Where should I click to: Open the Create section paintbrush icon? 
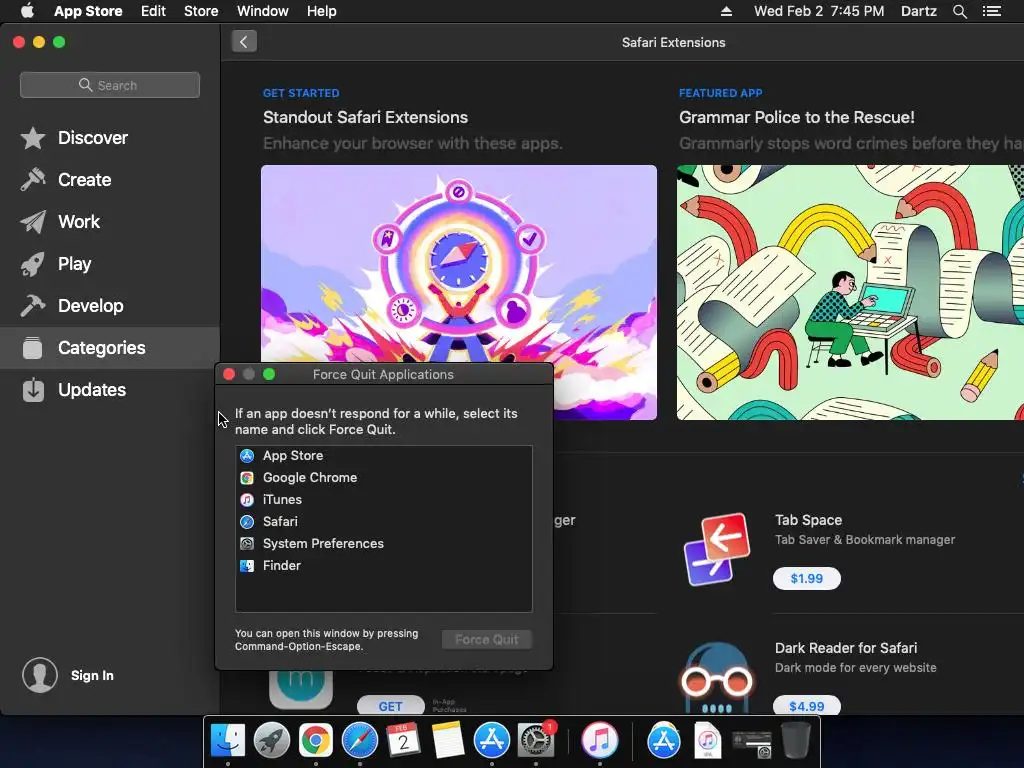33,180
